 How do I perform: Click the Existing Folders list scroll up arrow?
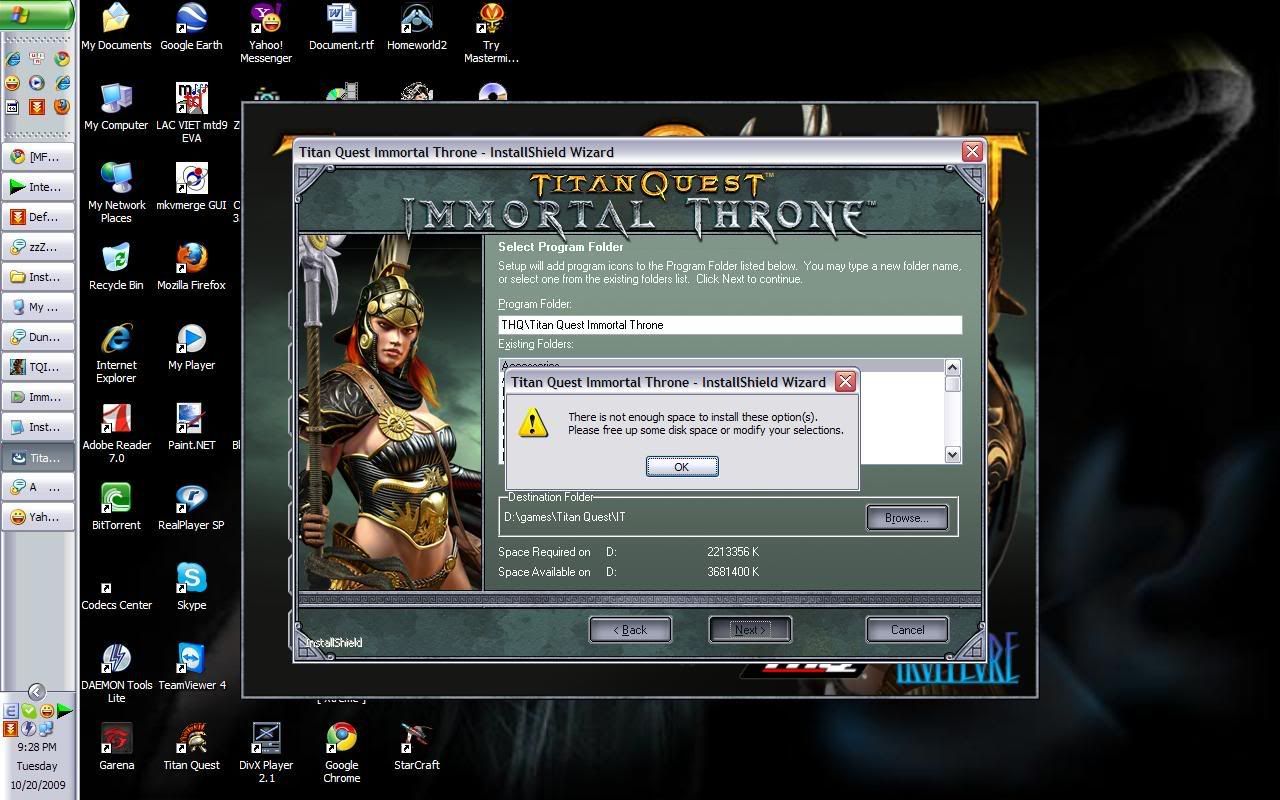pyautogui.click(x=953, y=367)
